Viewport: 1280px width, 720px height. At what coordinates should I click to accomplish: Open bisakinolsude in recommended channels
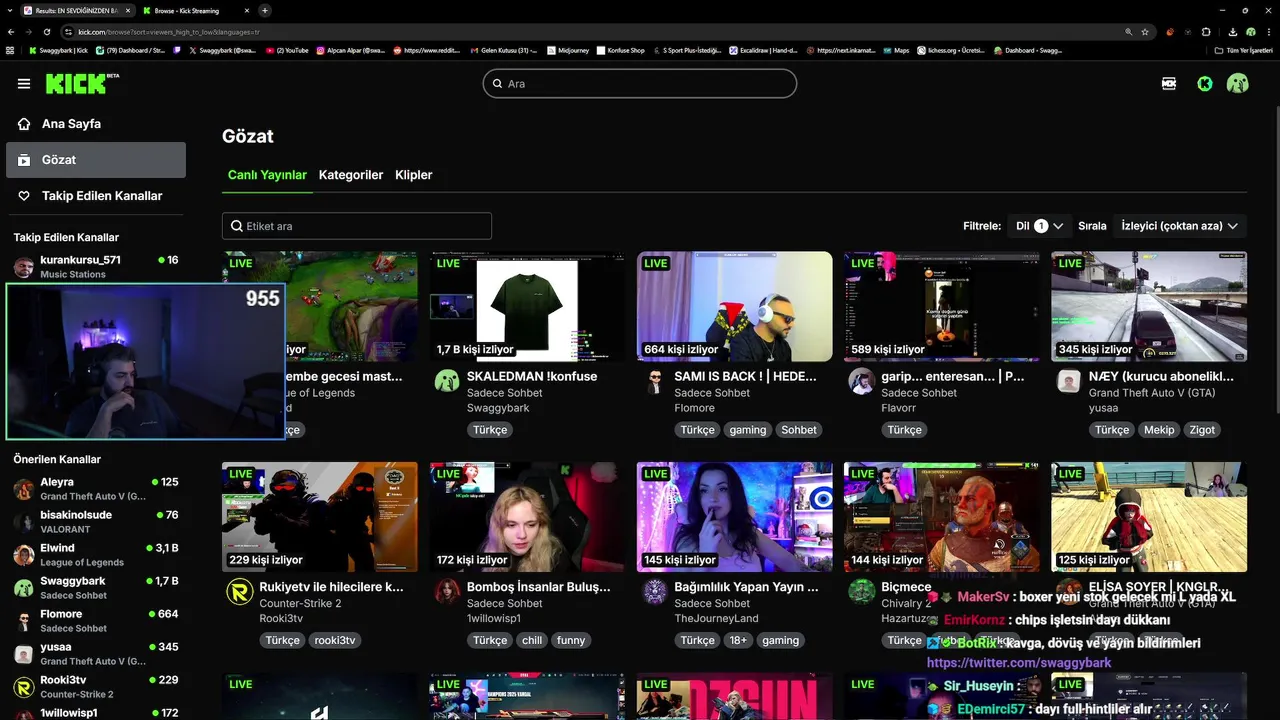point(96,522)
